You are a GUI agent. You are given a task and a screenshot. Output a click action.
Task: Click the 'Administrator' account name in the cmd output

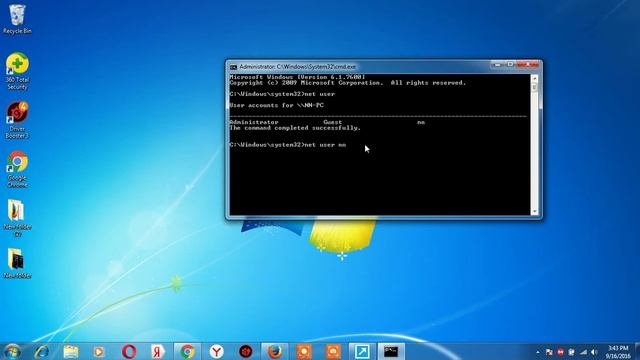tap(254, 122)
